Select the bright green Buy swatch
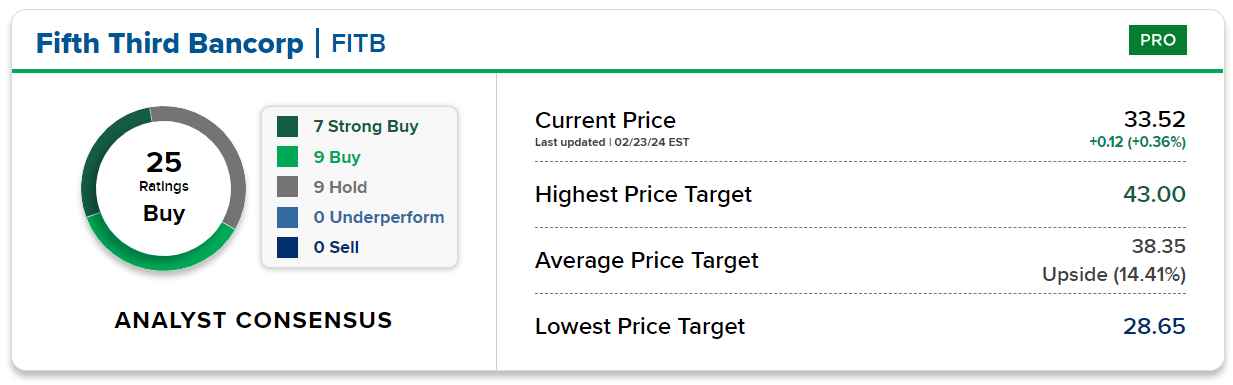The height and width of the screenshot is (385, 1233). [288, 157]
